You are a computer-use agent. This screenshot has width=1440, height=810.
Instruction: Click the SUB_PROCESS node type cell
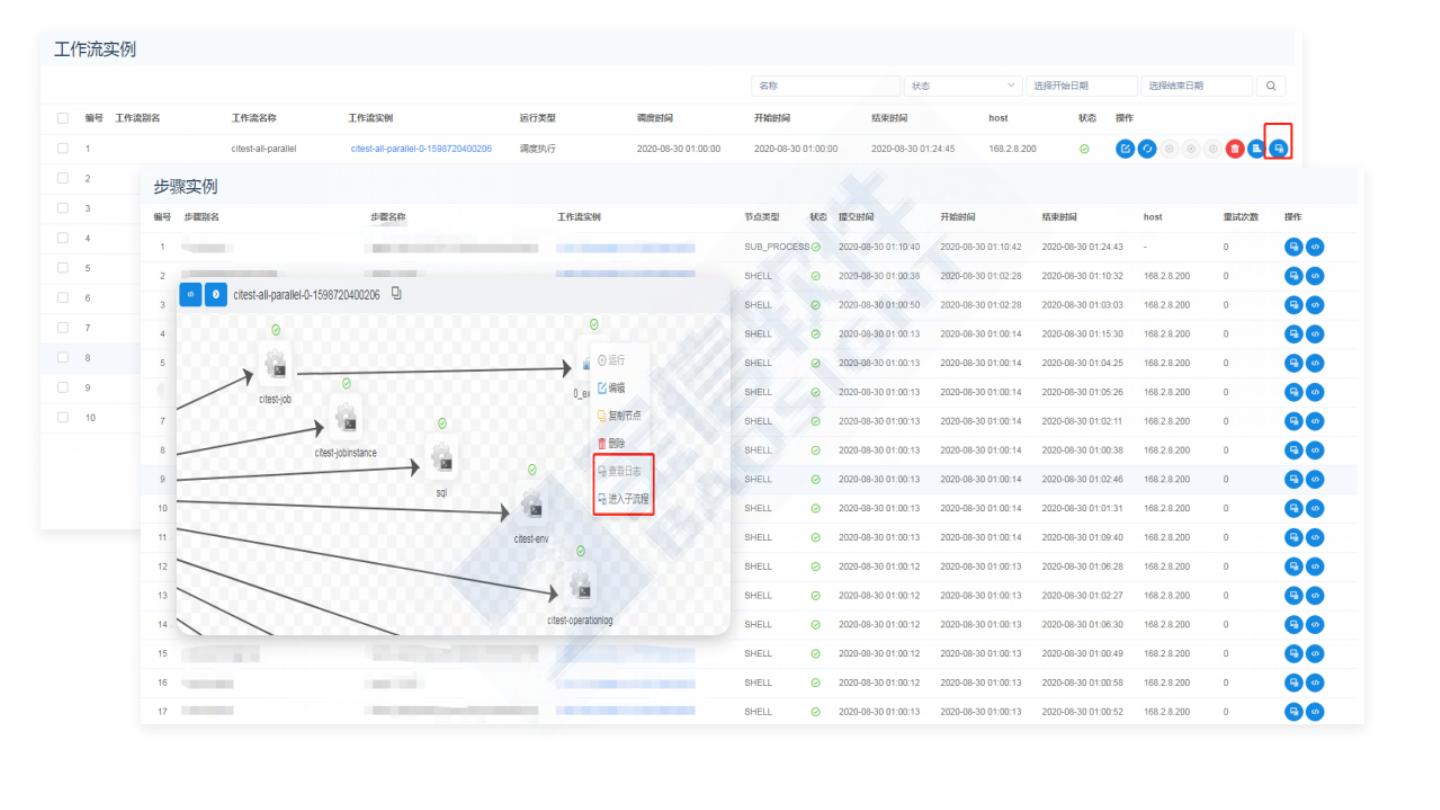pyautogui.click(x=777, y=246)
